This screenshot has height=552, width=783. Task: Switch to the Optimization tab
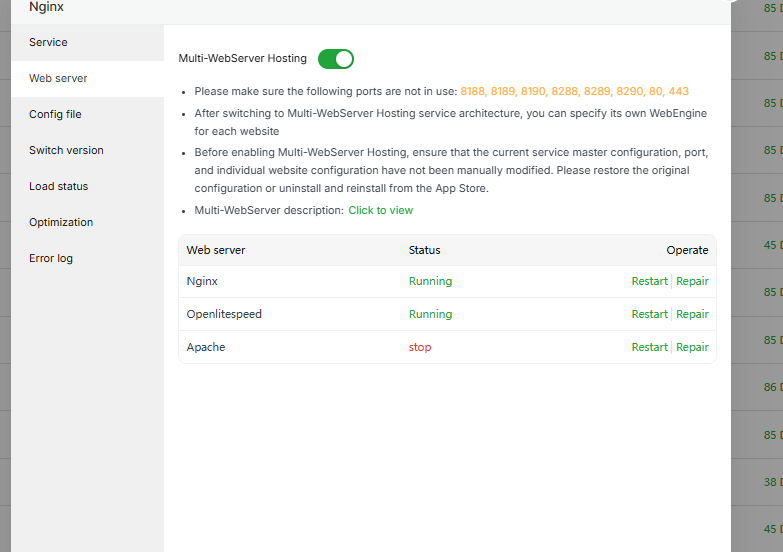pos(61,222)
